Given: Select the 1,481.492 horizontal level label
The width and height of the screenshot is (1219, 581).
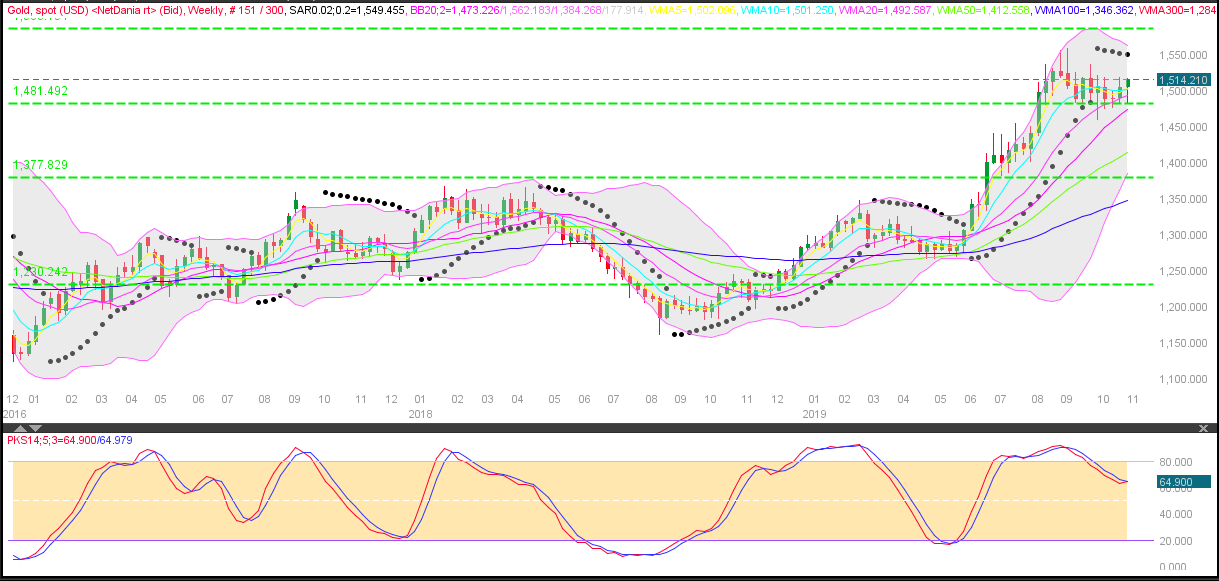Looking at the screenshot, I should click(40, 91).
